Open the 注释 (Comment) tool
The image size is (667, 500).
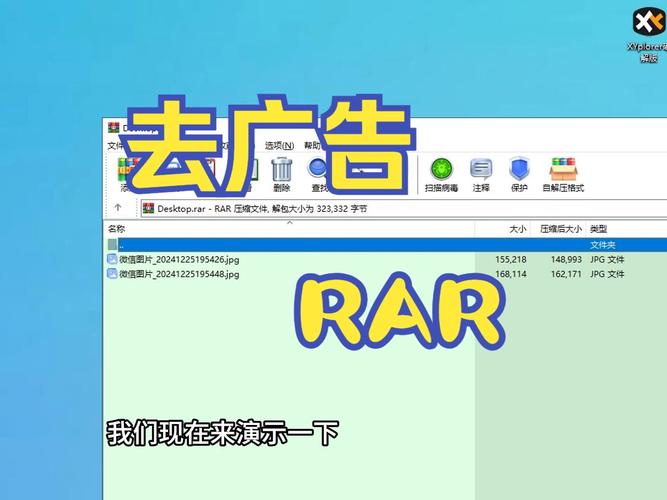(x=481, y=172)
